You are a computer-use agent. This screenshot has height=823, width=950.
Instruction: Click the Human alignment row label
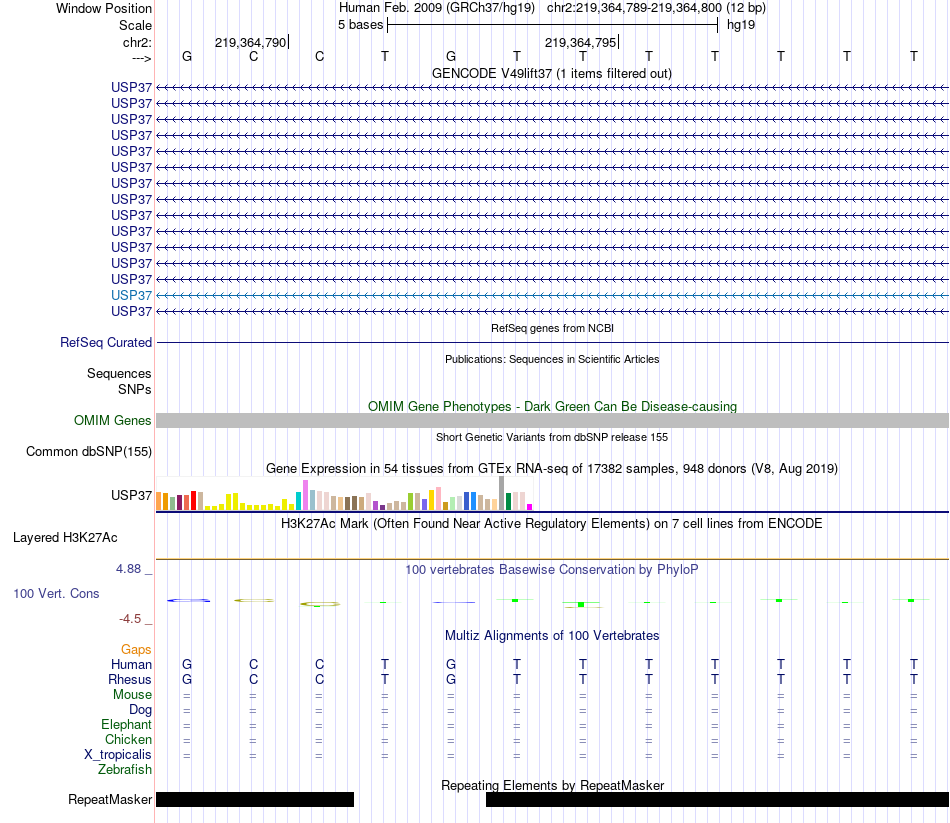click(x=131, y=665)
